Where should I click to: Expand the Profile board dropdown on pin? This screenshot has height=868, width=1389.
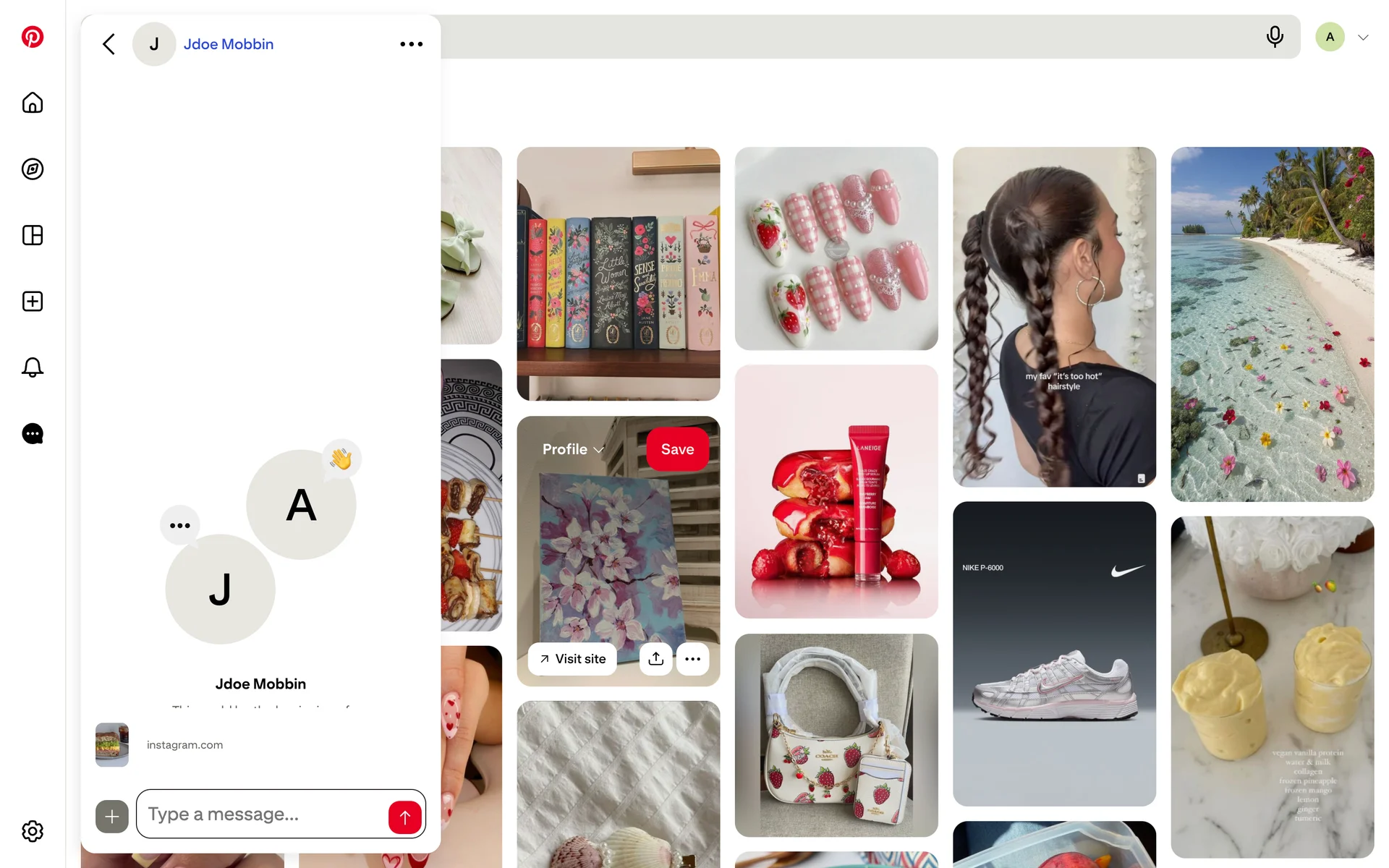[x=573, y=449]
